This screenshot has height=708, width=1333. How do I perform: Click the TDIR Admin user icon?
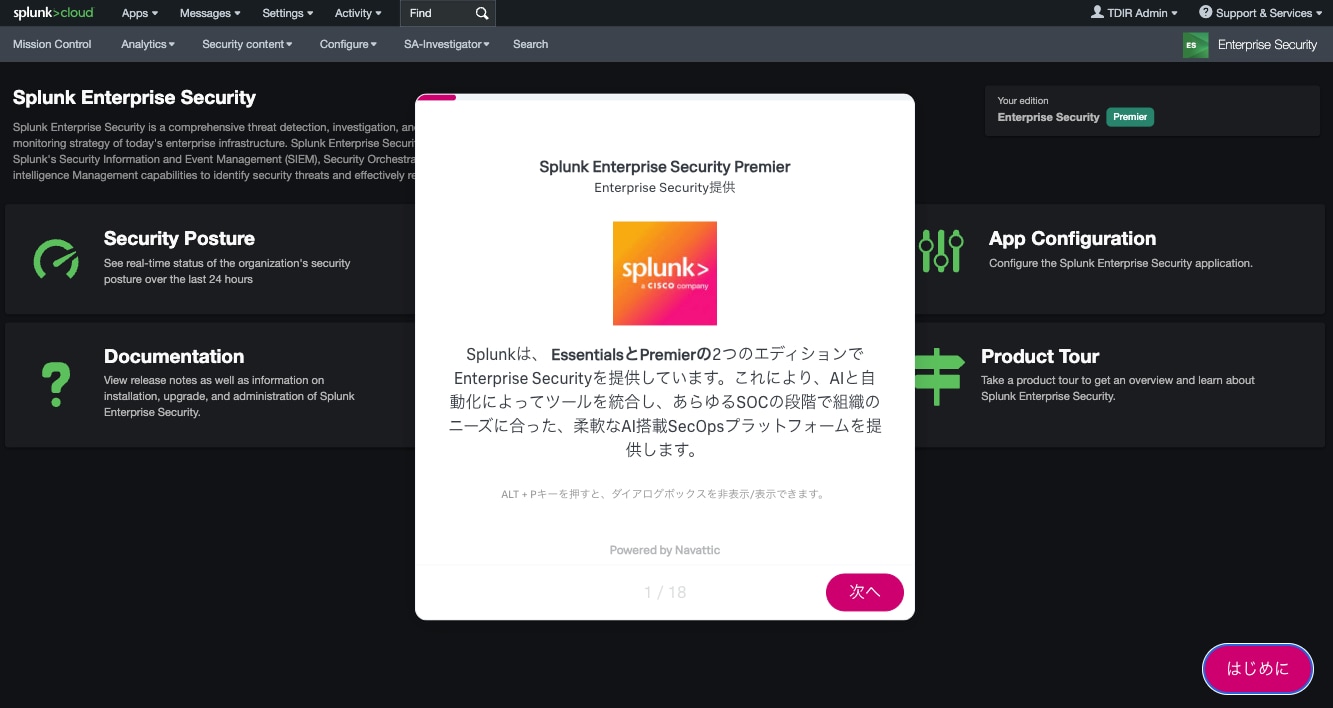click(x=1097, y=12)
